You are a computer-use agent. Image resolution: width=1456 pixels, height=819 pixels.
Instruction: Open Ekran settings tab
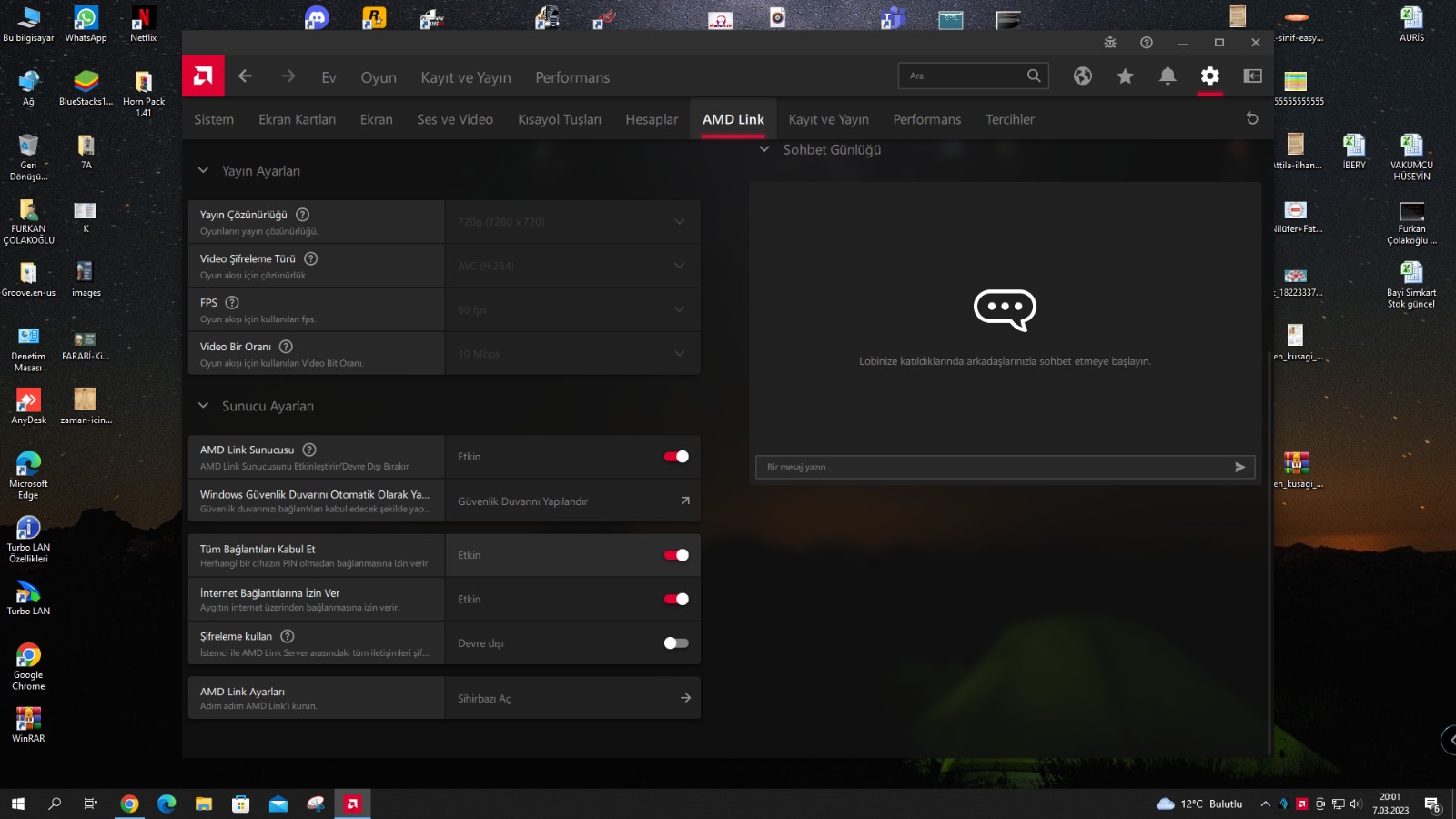[x=376, y=119]
